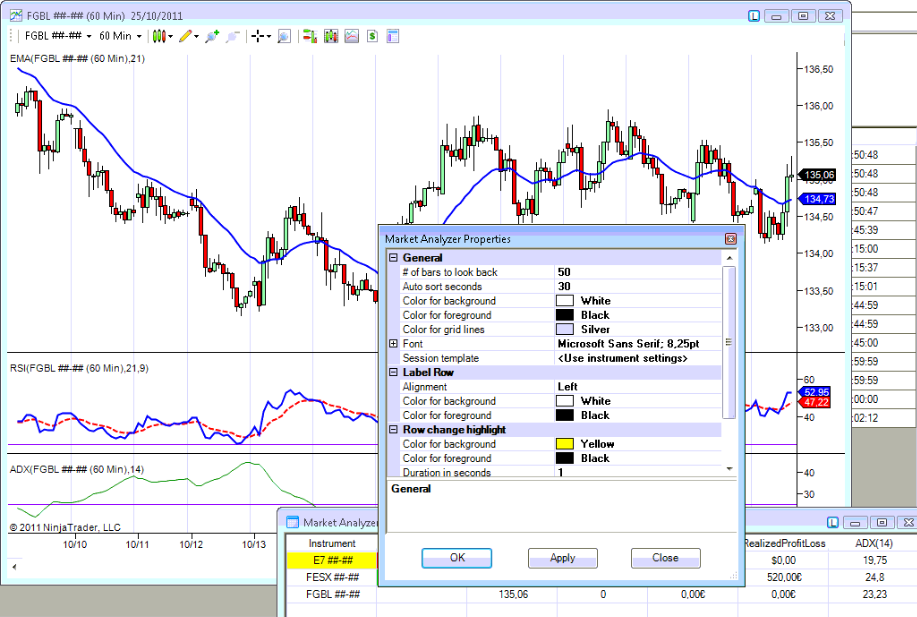Click the ADX(FGBL ##-## (60 Min),14) label
Image resolution: width=917 pixels, height=617 pixels.
tap(77, 469)
